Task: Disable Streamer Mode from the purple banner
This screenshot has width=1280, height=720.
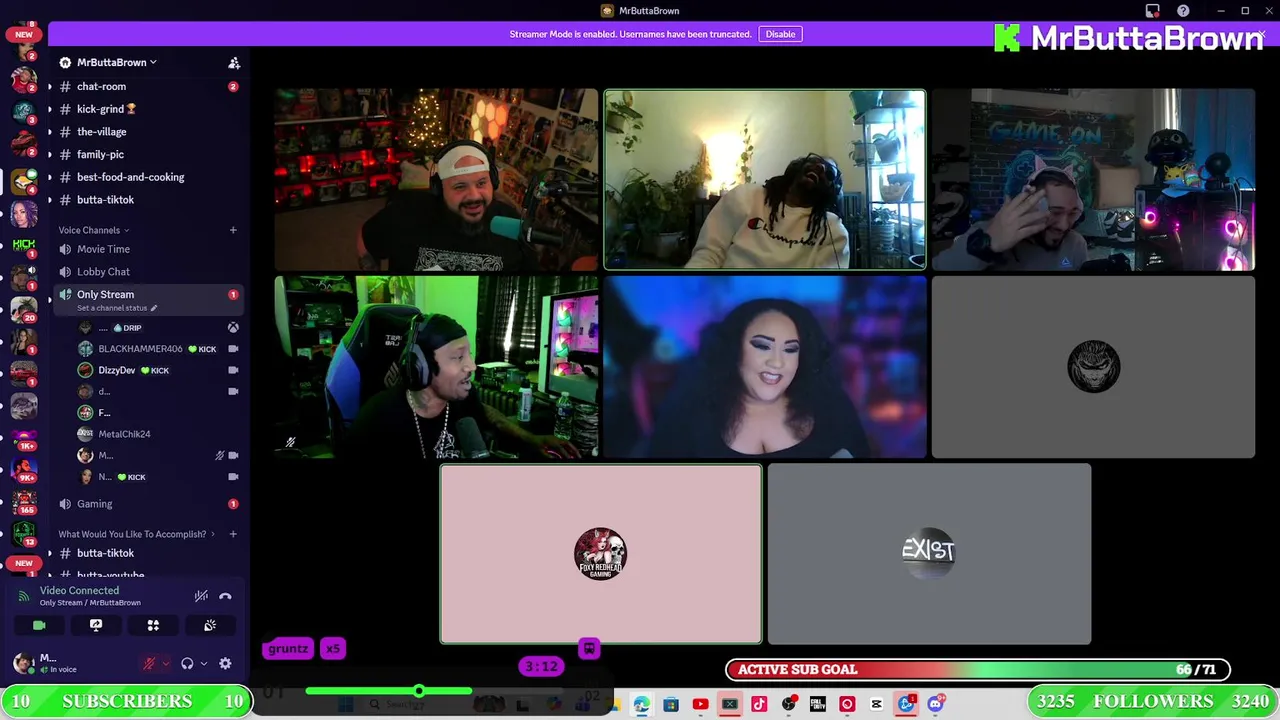Action: click(780, 34)
